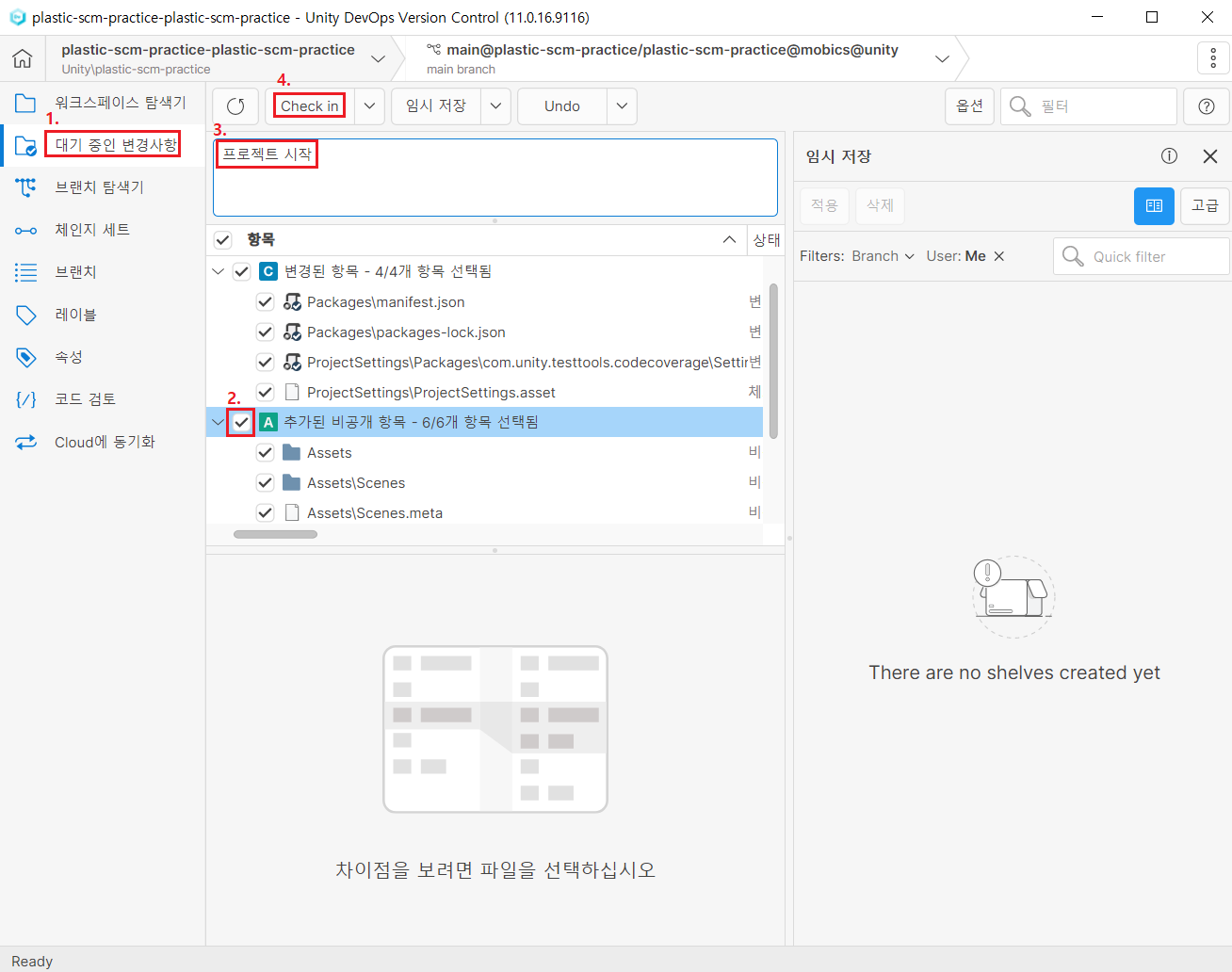Screen dimensions: 1232x972
Task: Click the Cloud에 동기화 sync icon
Action: click(25, 442)
